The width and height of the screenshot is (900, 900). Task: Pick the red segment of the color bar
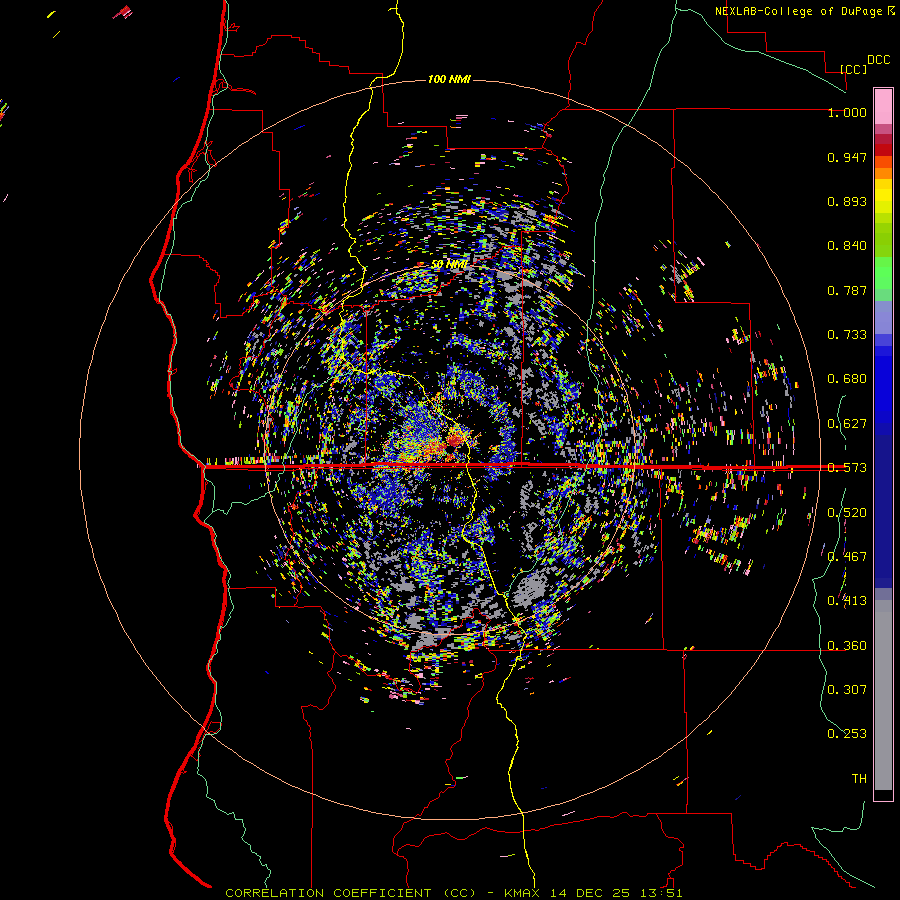(883, 150)
